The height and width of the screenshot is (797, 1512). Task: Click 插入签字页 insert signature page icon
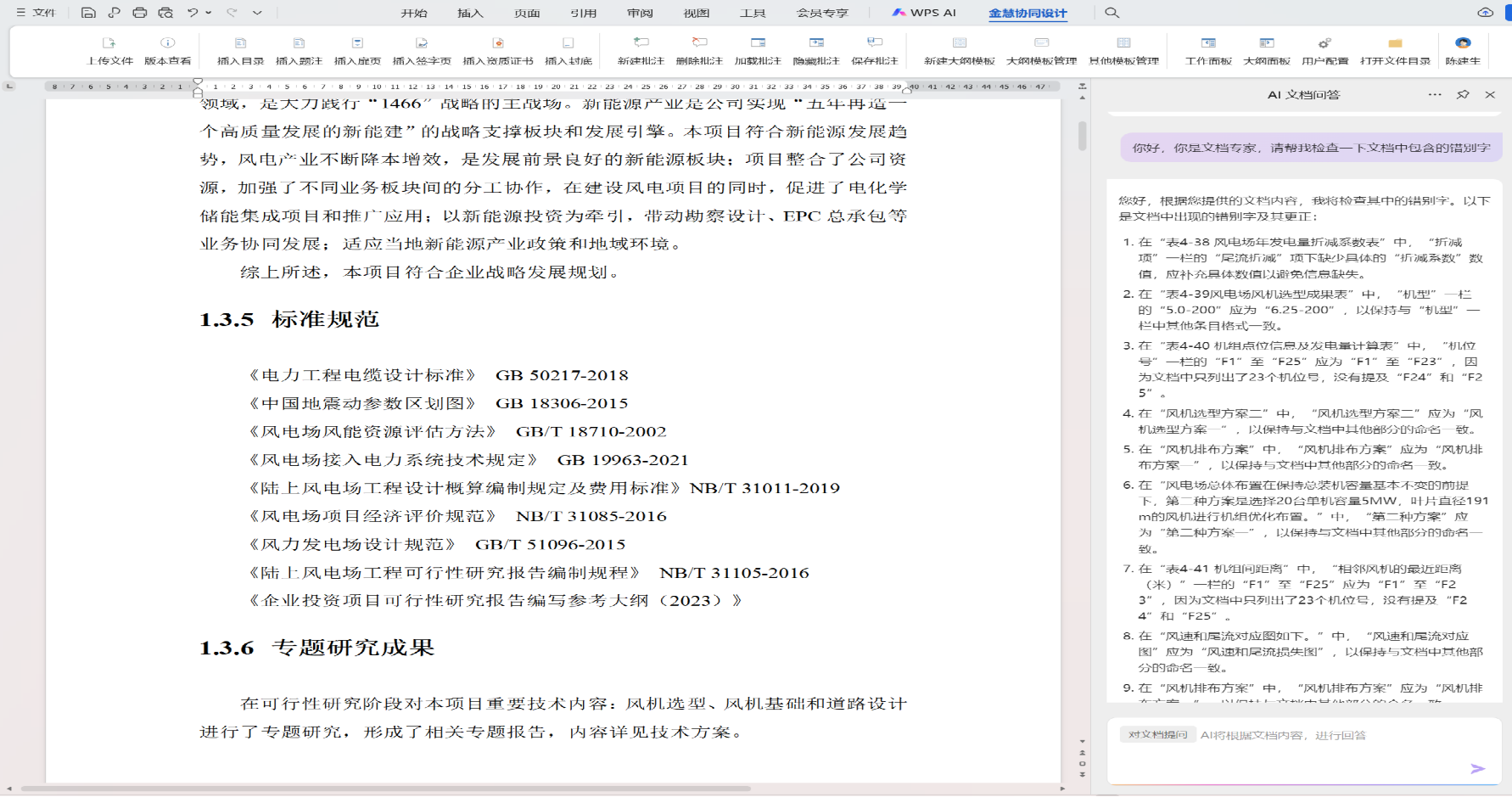pos(421,43)
